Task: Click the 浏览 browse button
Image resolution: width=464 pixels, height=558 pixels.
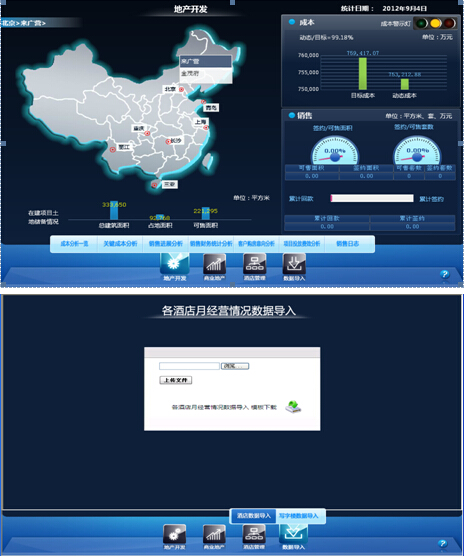Action: 235,366
